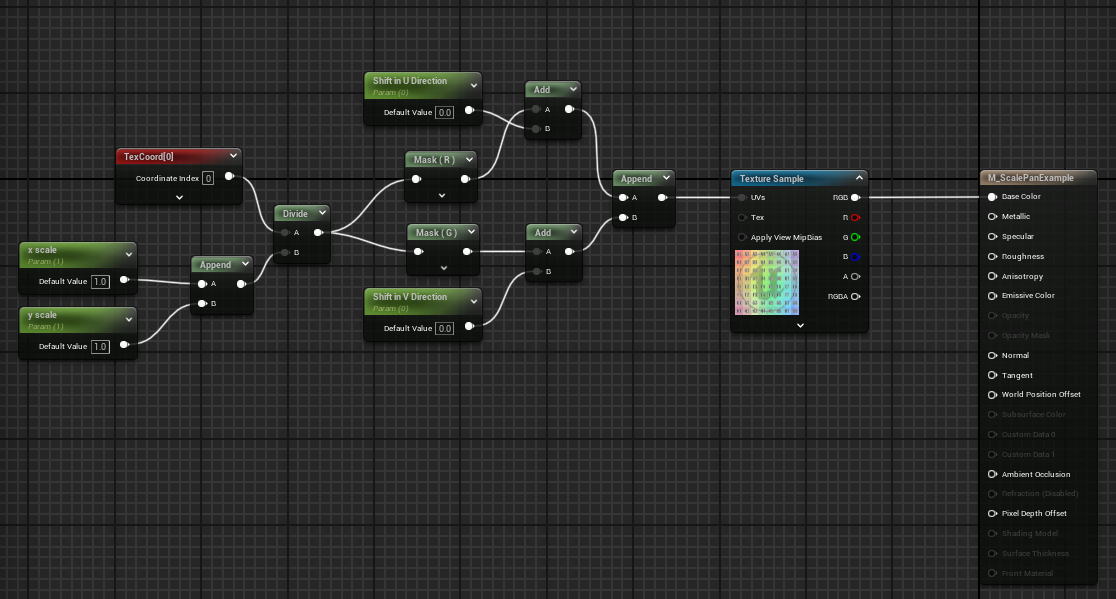Click the Base Color input pin

pos(992,197)
